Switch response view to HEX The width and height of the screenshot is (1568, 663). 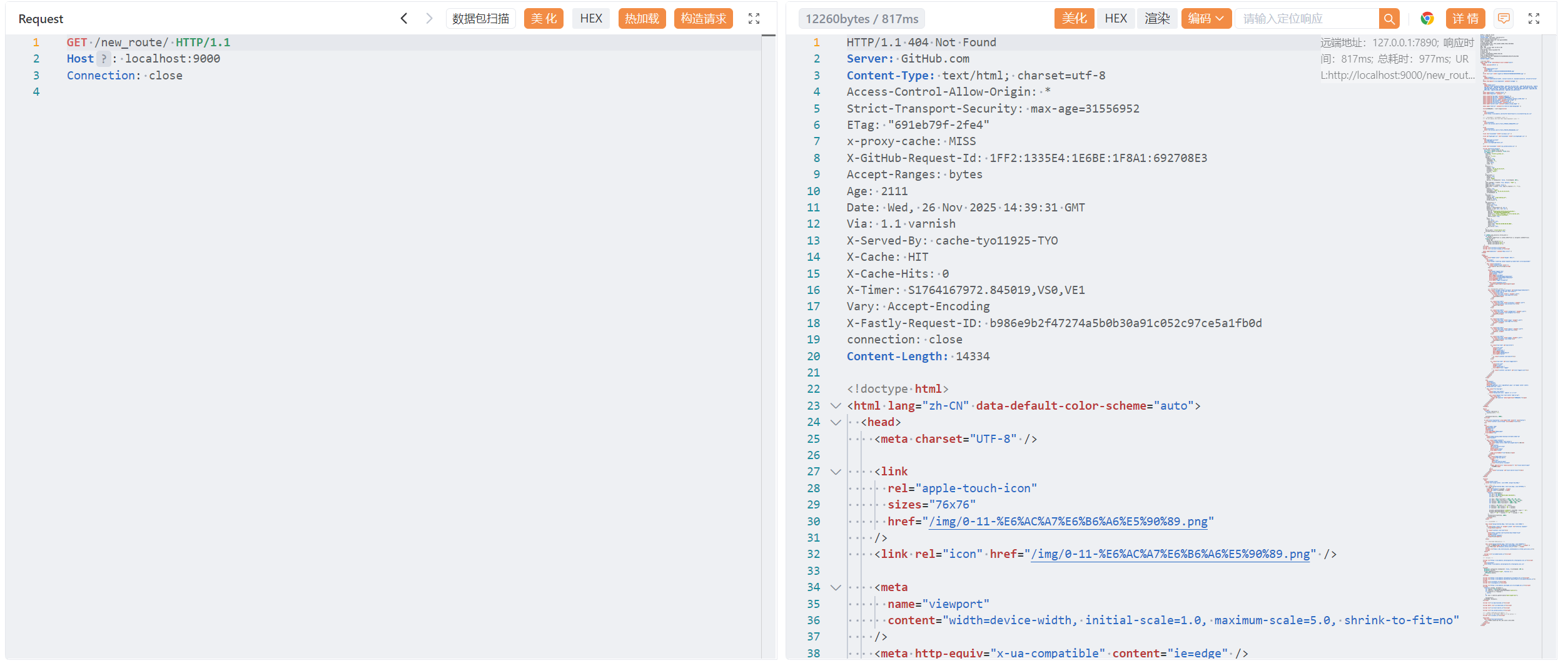[1116, 19]
